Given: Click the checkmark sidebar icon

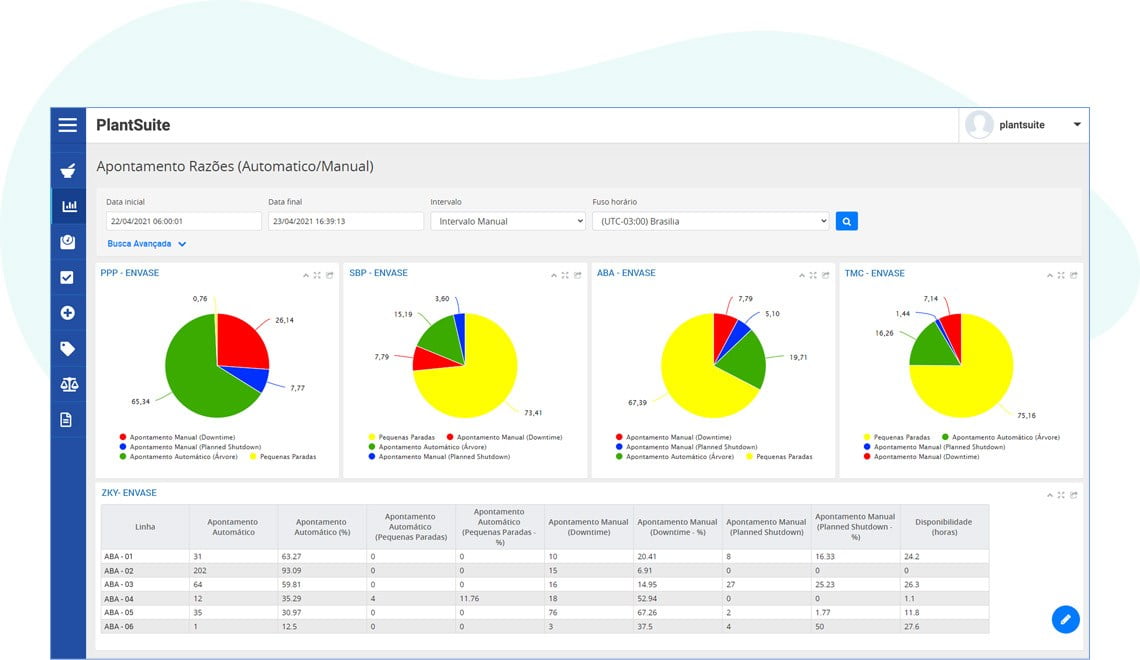Looking at the screenshot, I should [x=67, y=278].
